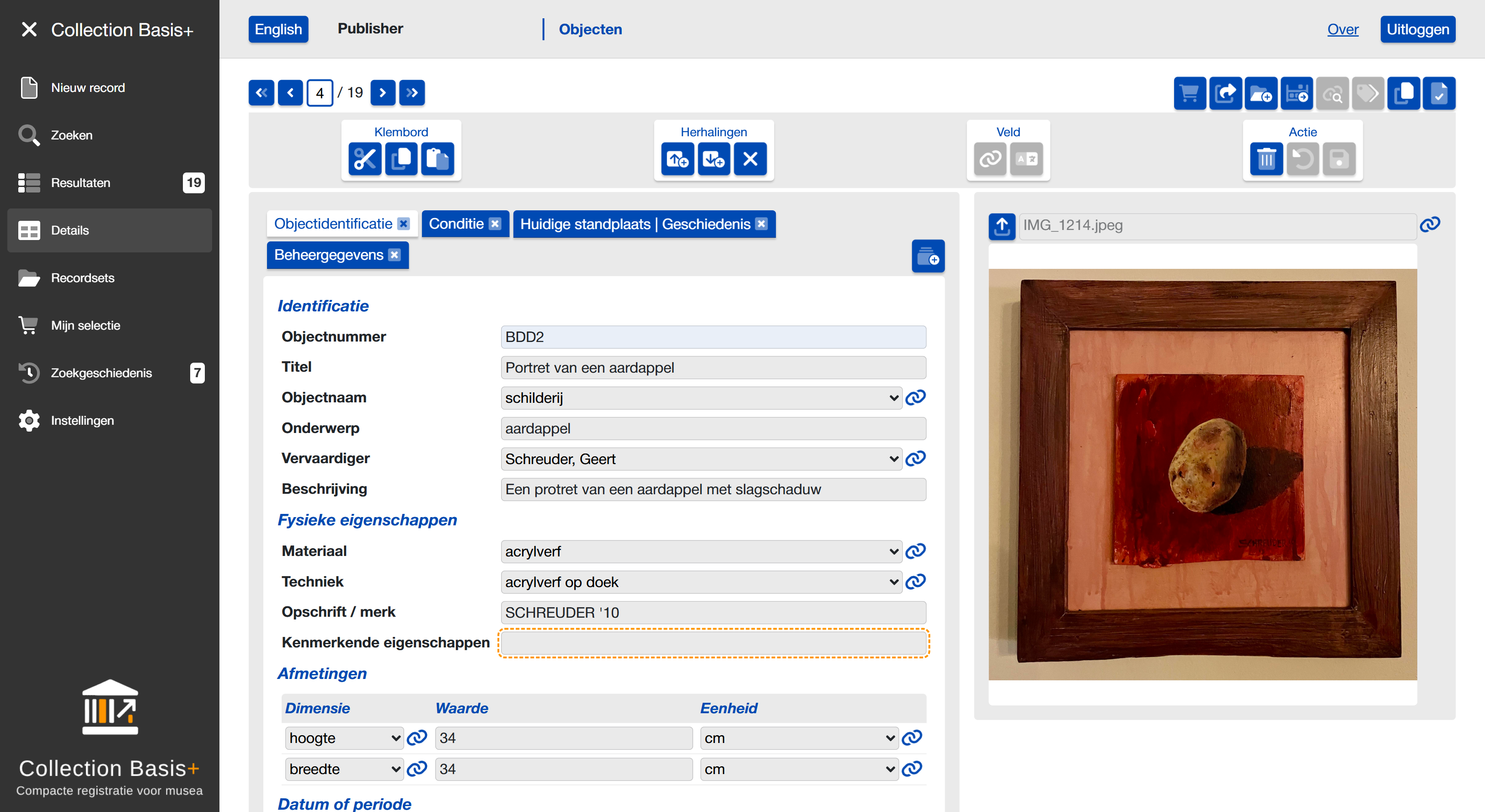Delete repetition with Herhalingen X icon
Viewport: 1485px width, 812px height.
[x=750, y=159]
